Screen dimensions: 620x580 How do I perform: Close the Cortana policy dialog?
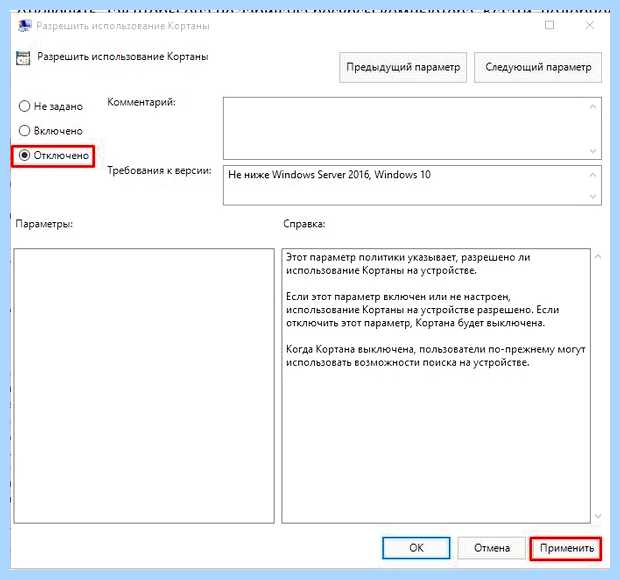[590, 25]
